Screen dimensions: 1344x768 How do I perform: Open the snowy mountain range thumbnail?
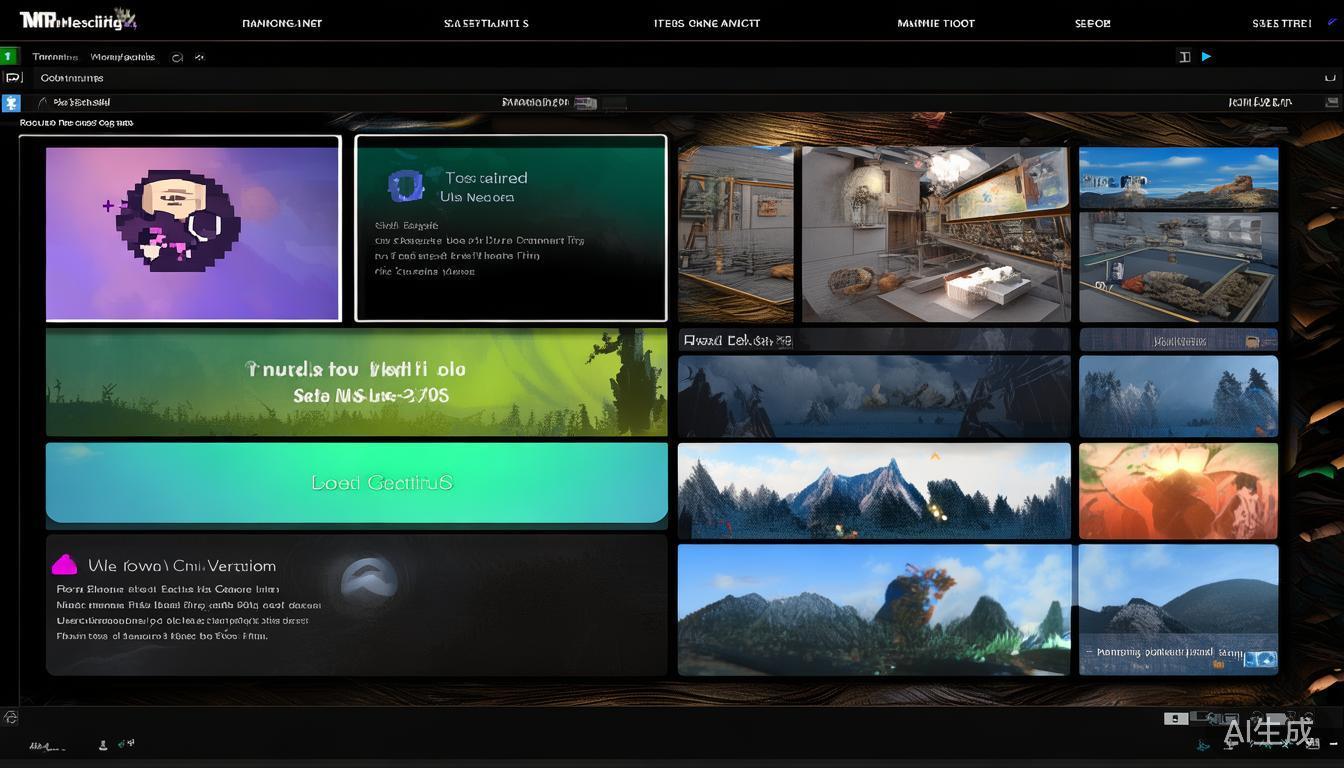click(x=873, y=491)
